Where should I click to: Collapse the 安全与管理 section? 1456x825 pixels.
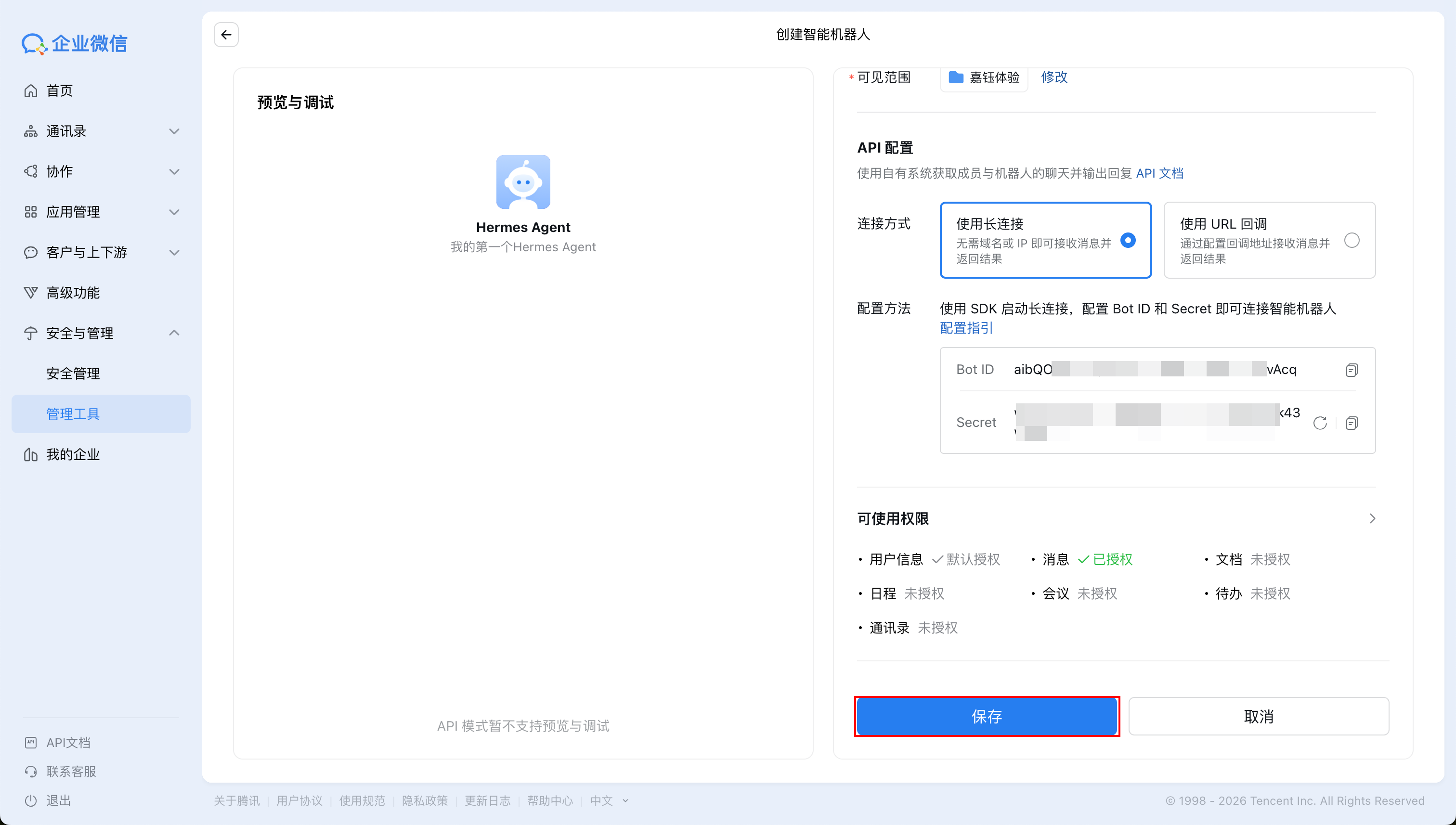click(x=174, y=333)
